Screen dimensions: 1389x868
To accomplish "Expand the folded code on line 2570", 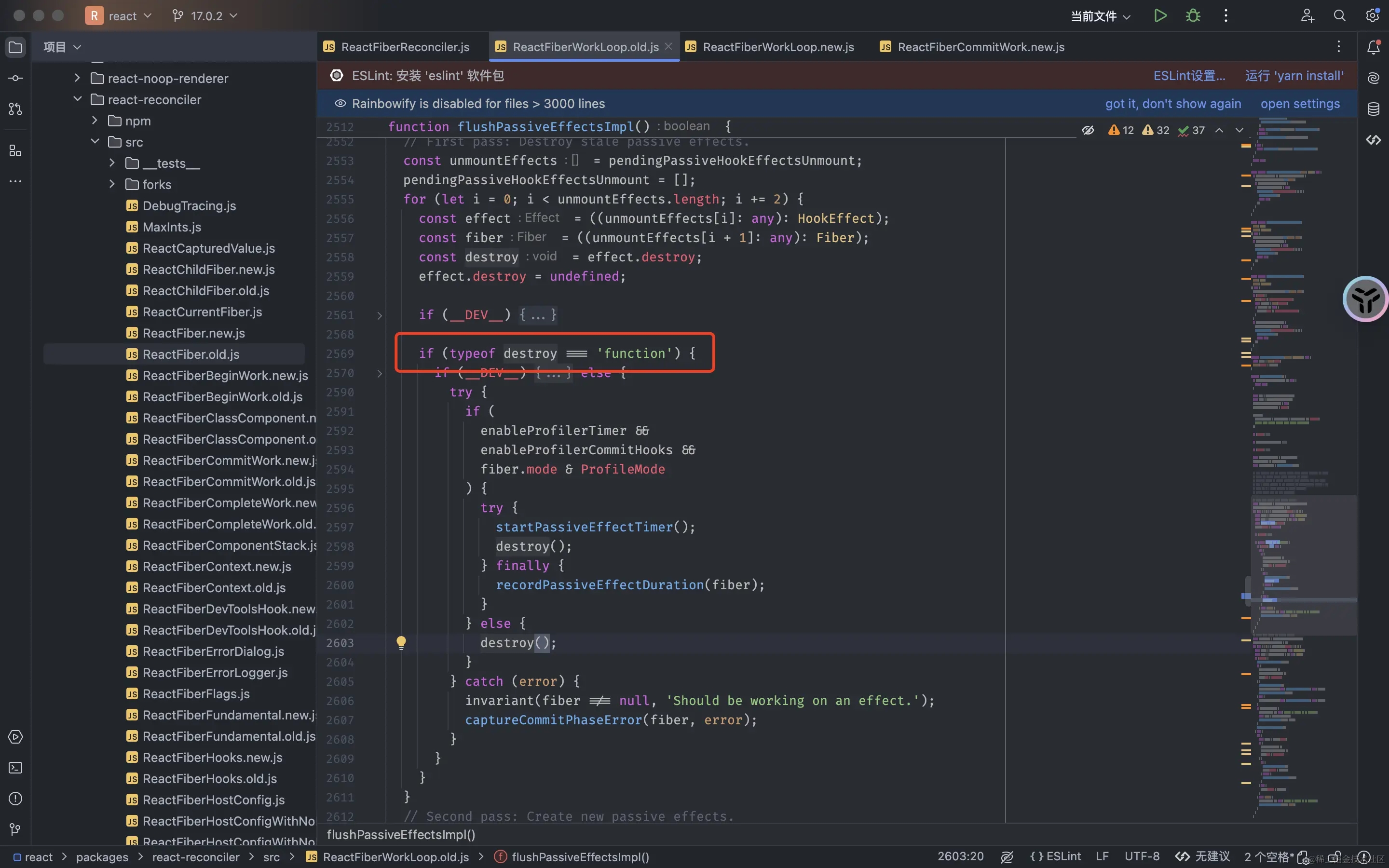I will coord(380,373).
